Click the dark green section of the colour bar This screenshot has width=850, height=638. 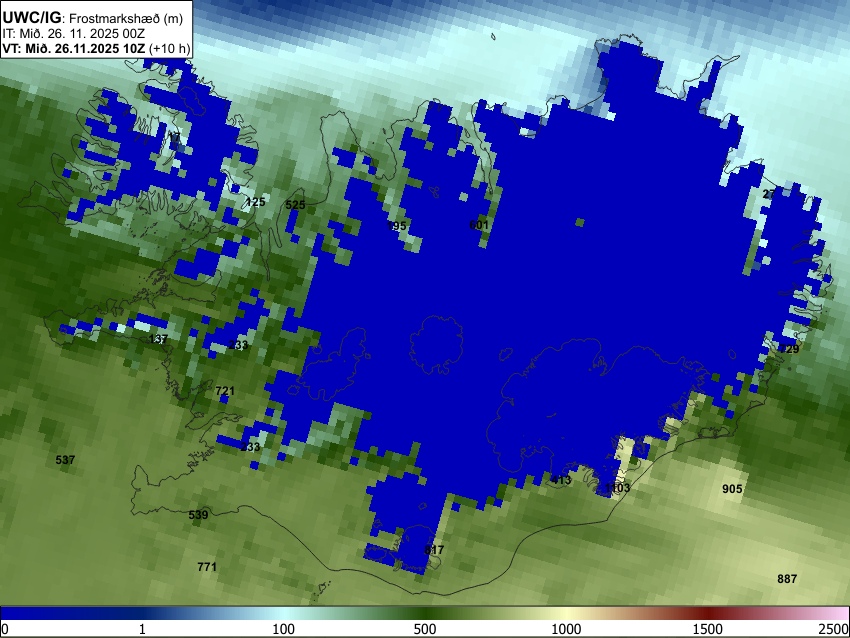coord(425,614)
